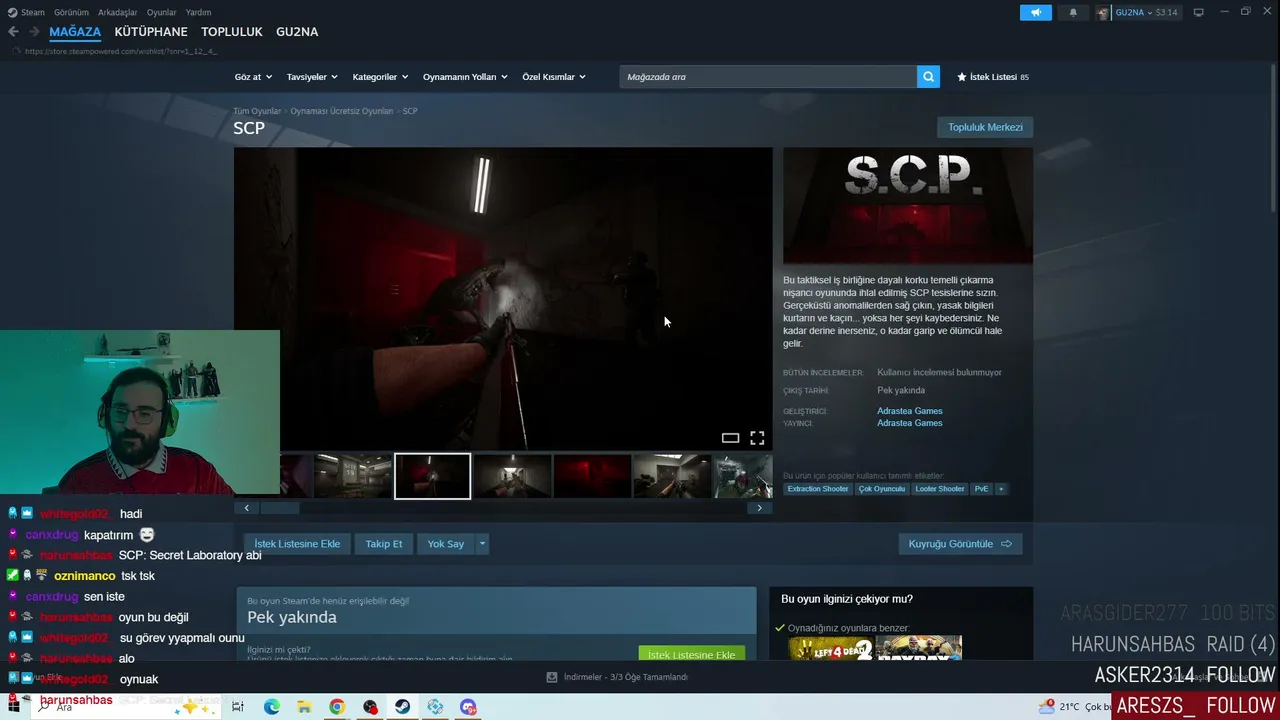The image size is (1280, 720).
Task: Select the Extraction Shooter tag
Action: pos(818,489)
